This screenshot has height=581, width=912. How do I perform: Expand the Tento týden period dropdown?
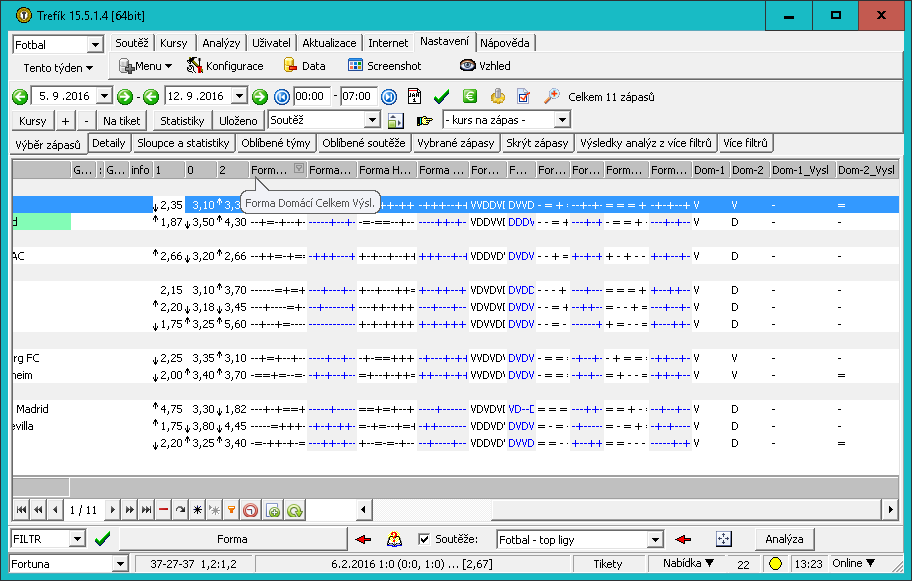(58, 67)
